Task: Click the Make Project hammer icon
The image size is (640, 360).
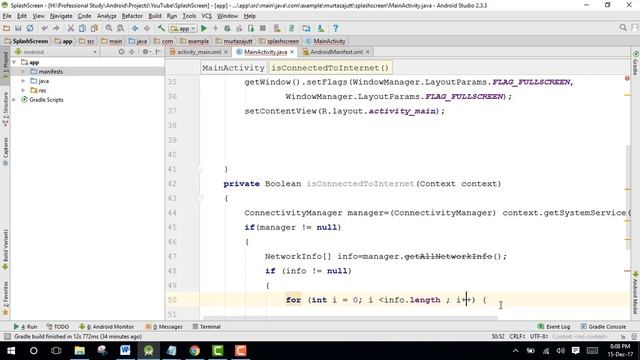Action: pos(161,28)
